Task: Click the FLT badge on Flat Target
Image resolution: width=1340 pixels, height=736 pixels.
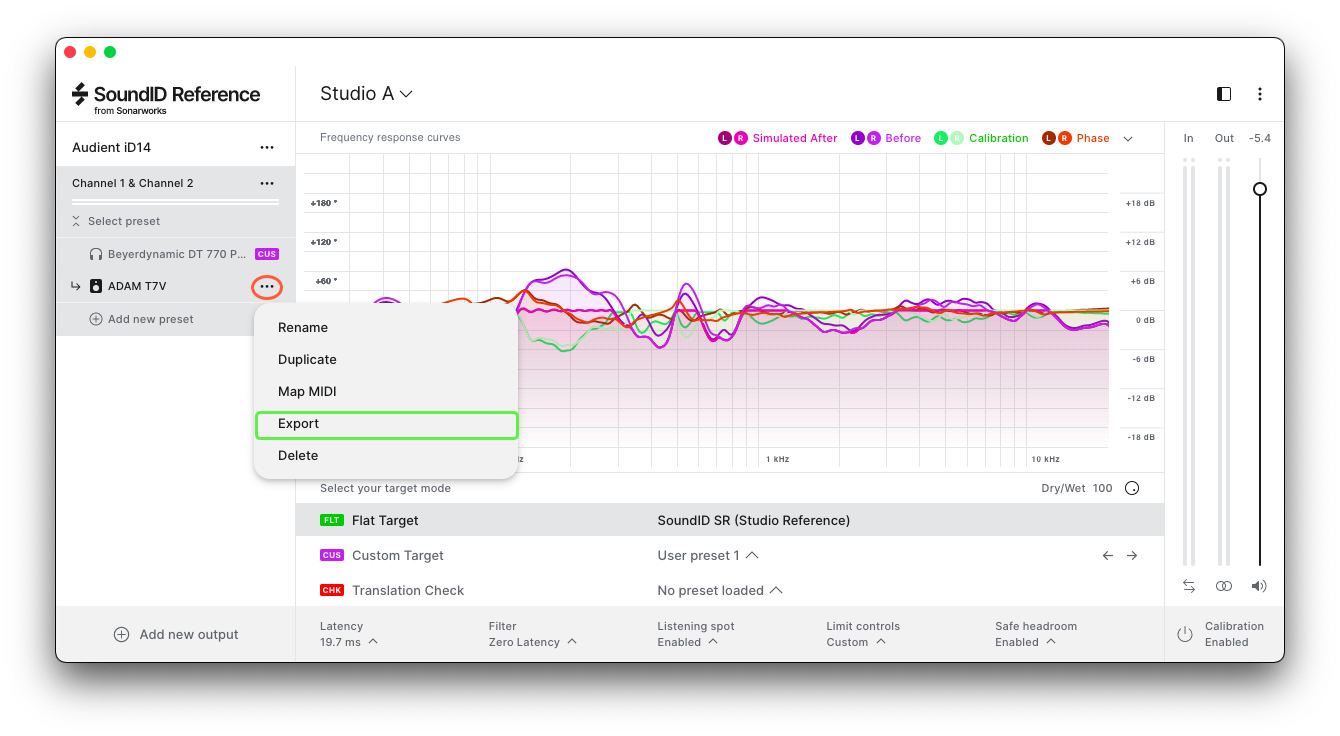Action: 332,521
